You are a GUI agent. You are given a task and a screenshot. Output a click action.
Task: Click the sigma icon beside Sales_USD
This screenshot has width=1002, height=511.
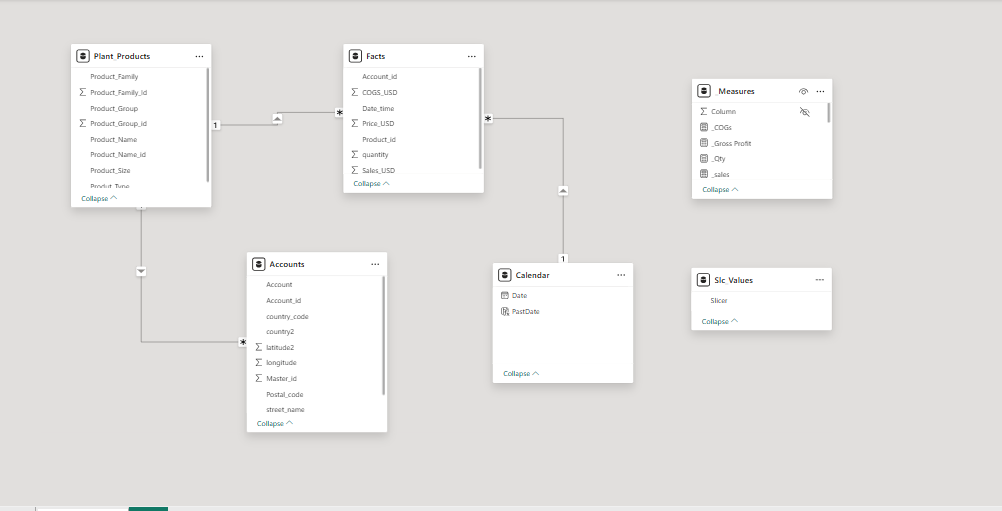click(355, 170)
